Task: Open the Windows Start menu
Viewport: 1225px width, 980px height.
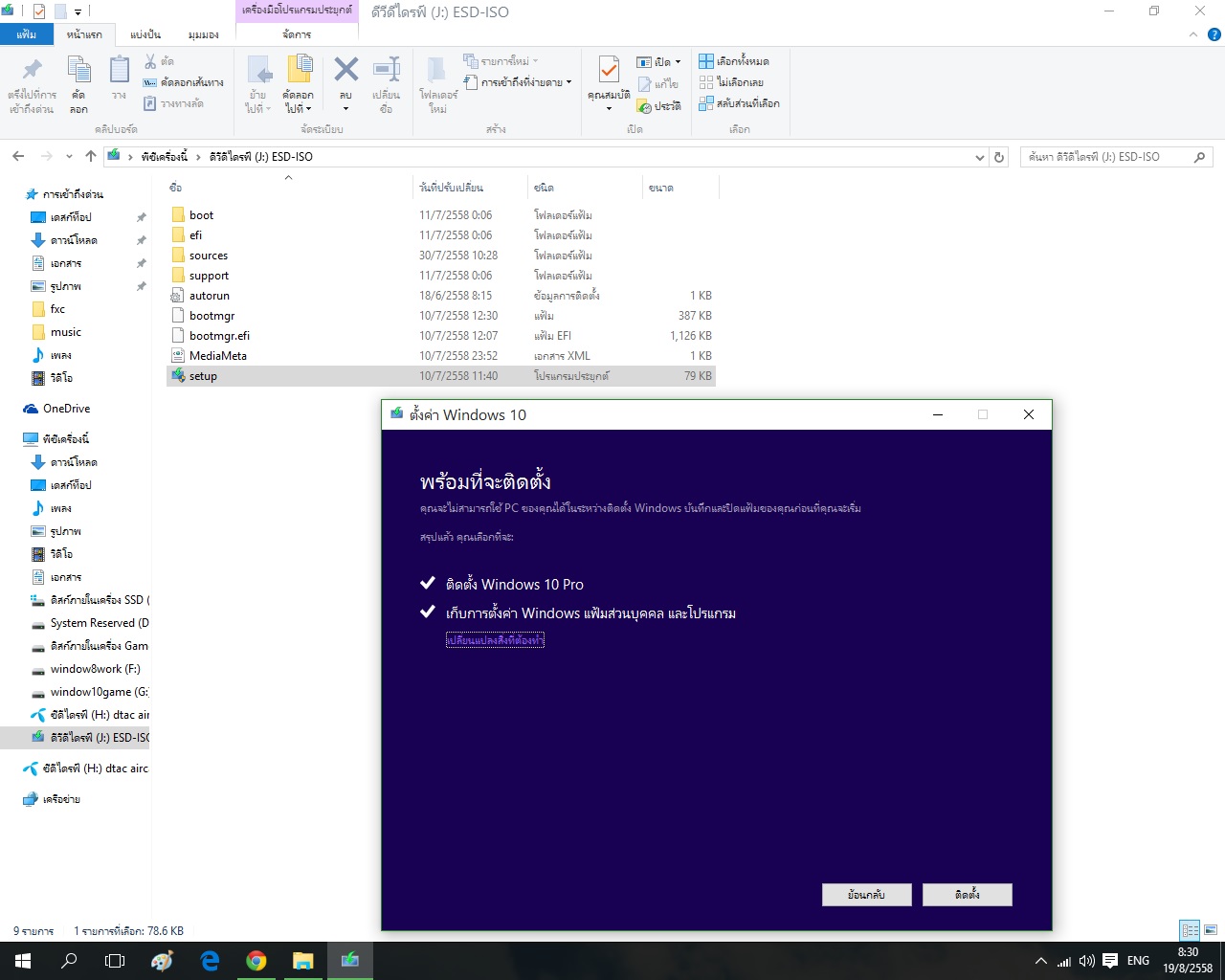Action: [x=23, y=961]
